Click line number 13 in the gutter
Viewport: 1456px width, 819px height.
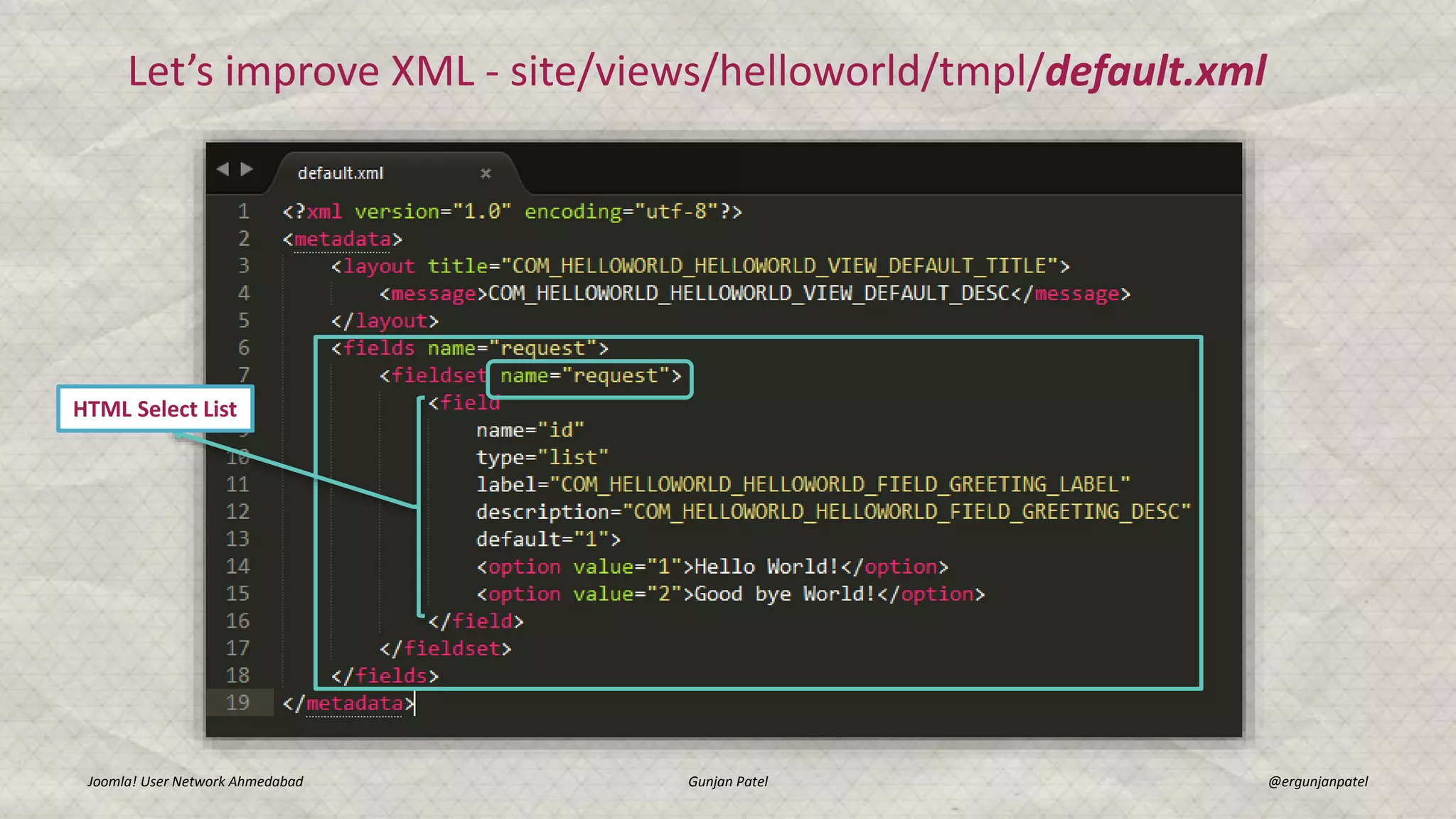click(237, 539)
